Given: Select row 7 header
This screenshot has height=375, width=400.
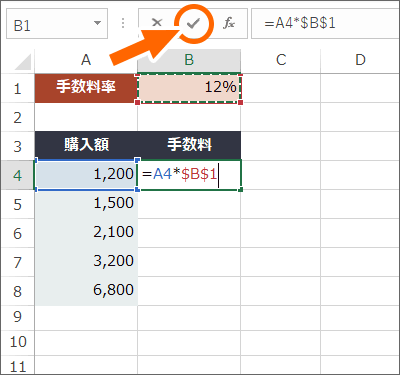Looking at the screenshot, I should pos(17,262).
